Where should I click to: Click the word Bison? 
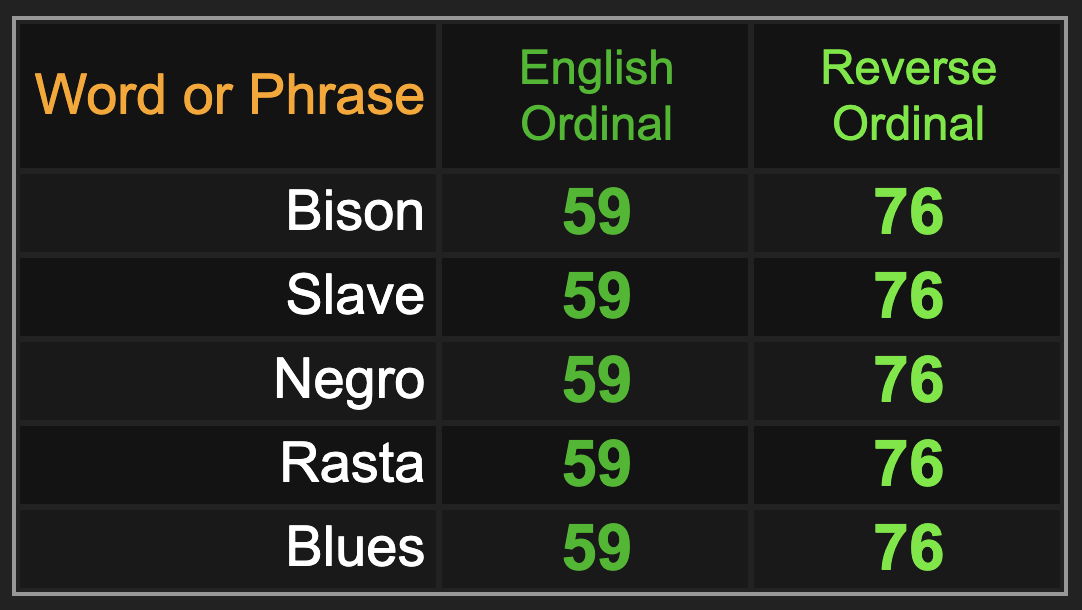(355, 211)
